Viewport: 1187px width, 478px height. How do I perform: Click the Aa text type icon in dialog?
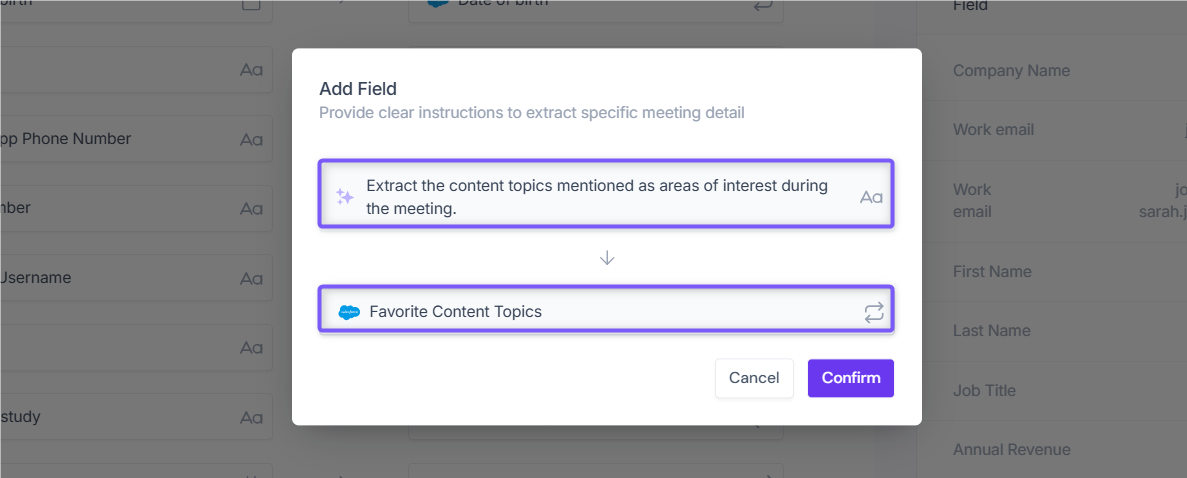pos(871,197)
